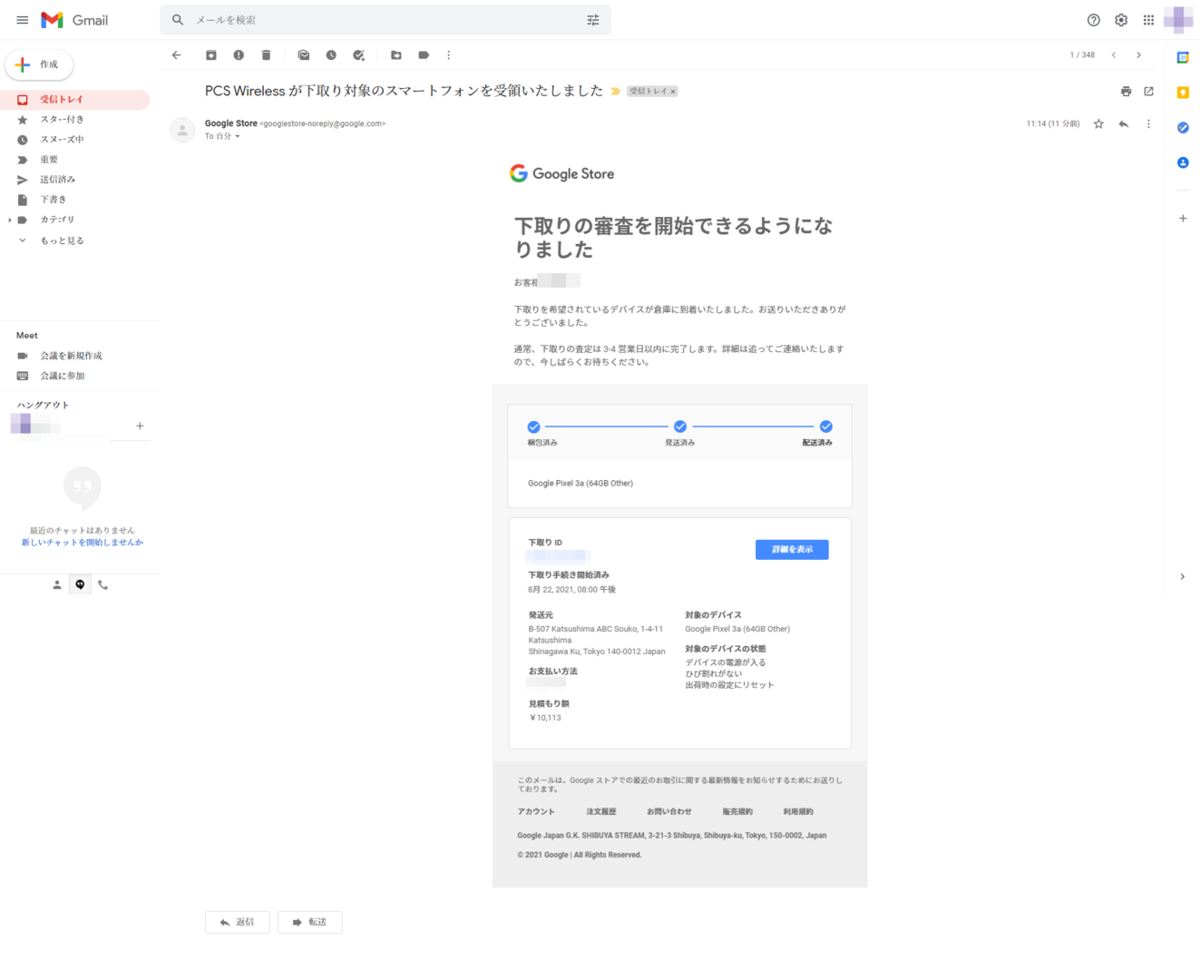Open search options filter icon
The width and height of the screenshot is (1200, 980).
pyautogui.click(x=593, y=20)
